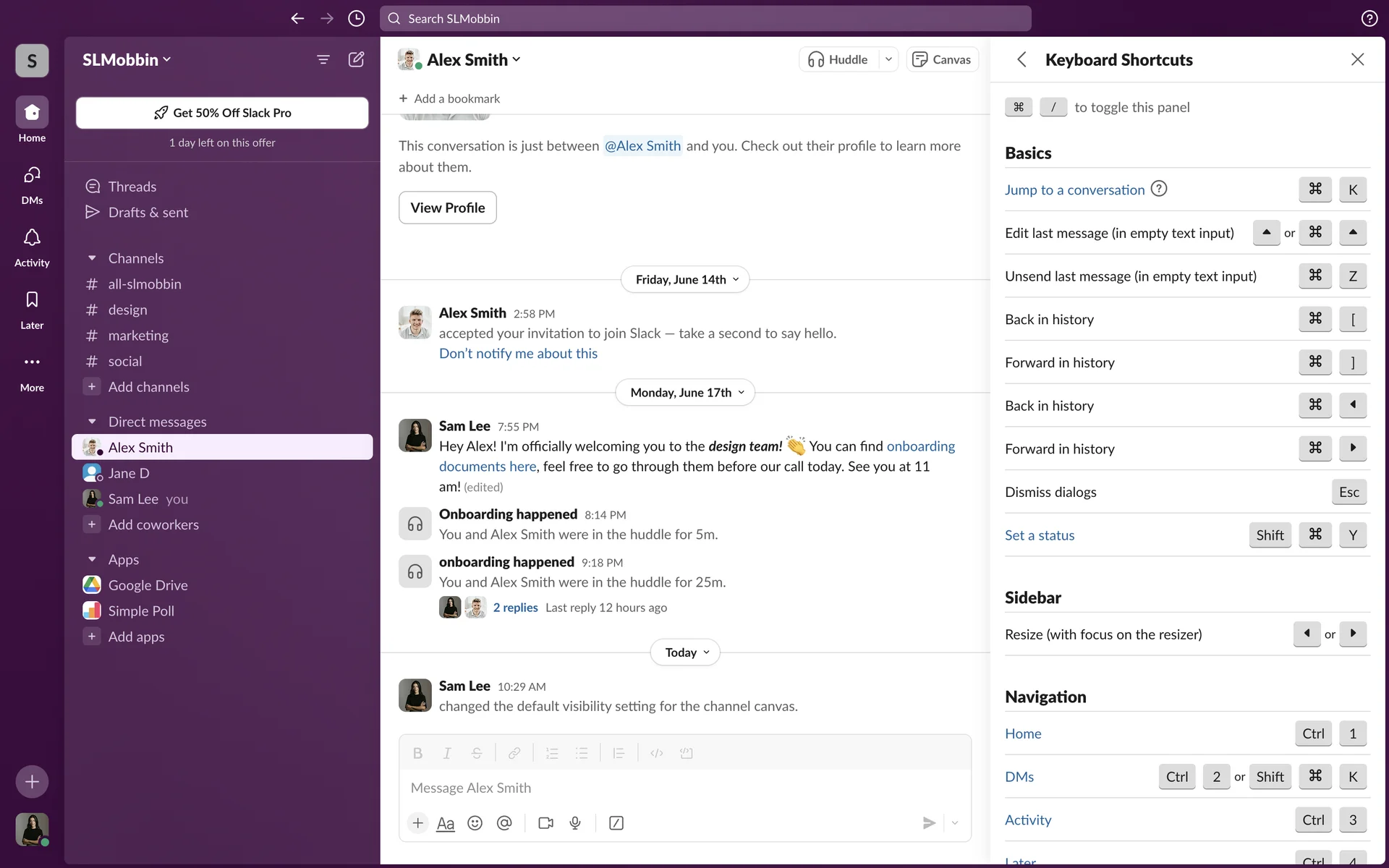Click the mention @ icon in composer
The height and width of the screenshot is (868, 1389).
click(x=504, y=823)
